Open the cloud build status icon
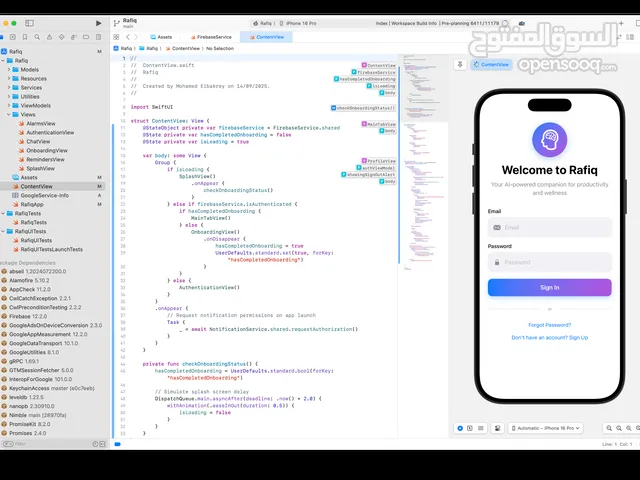 coord(522,23)
